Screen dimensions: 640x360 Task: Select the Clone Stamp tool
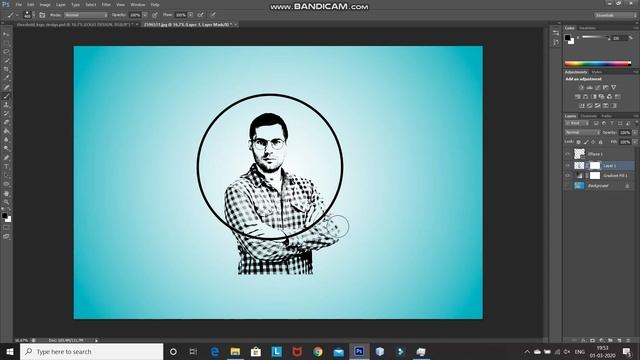(6, 105)
